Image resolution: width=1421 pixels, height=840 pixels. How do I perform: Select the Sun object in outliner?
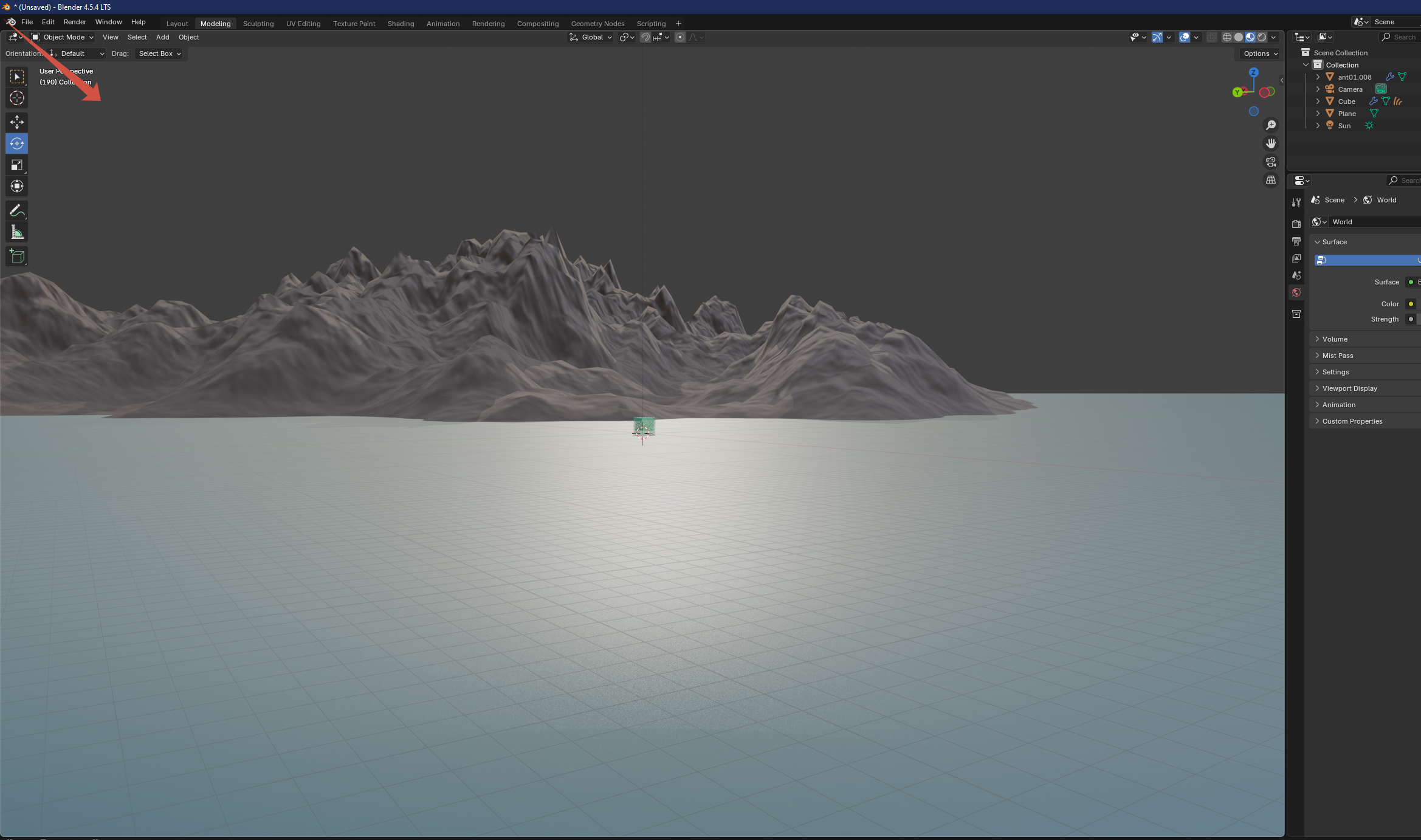[x=1344, y=126]
